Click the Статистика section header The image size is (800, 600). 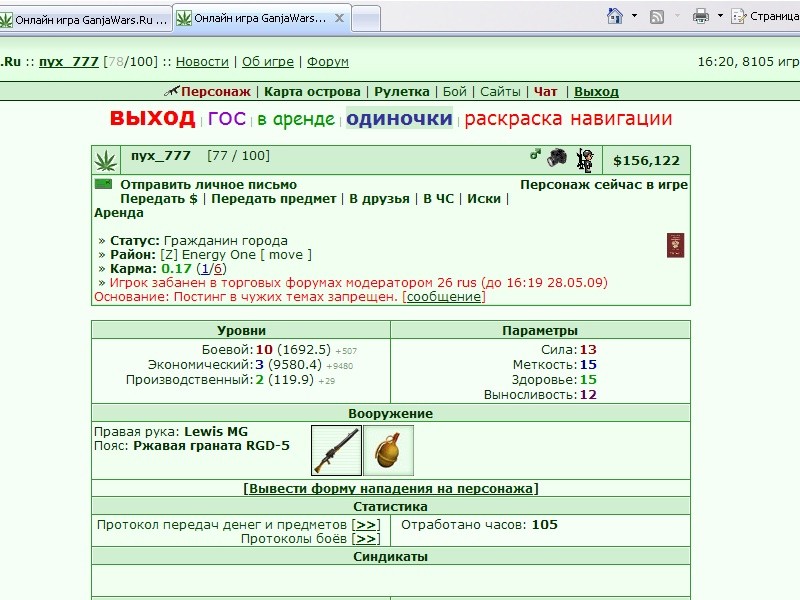(x=391, y=507)
